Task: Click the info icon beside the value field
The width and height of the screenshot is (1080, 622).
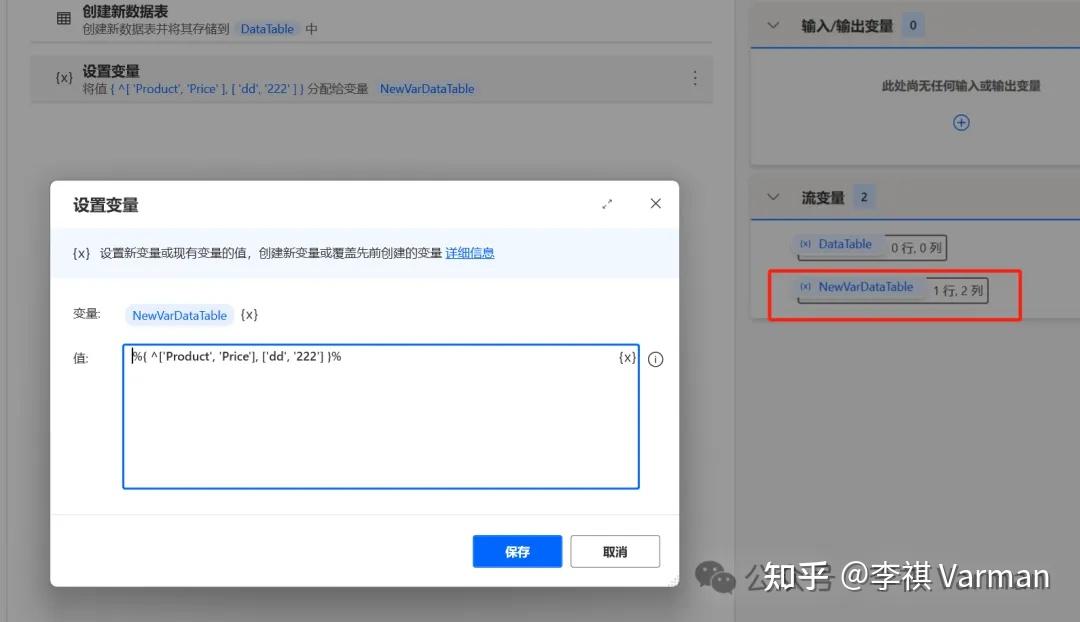Action: pyautogui.click(x=655, y=358)
